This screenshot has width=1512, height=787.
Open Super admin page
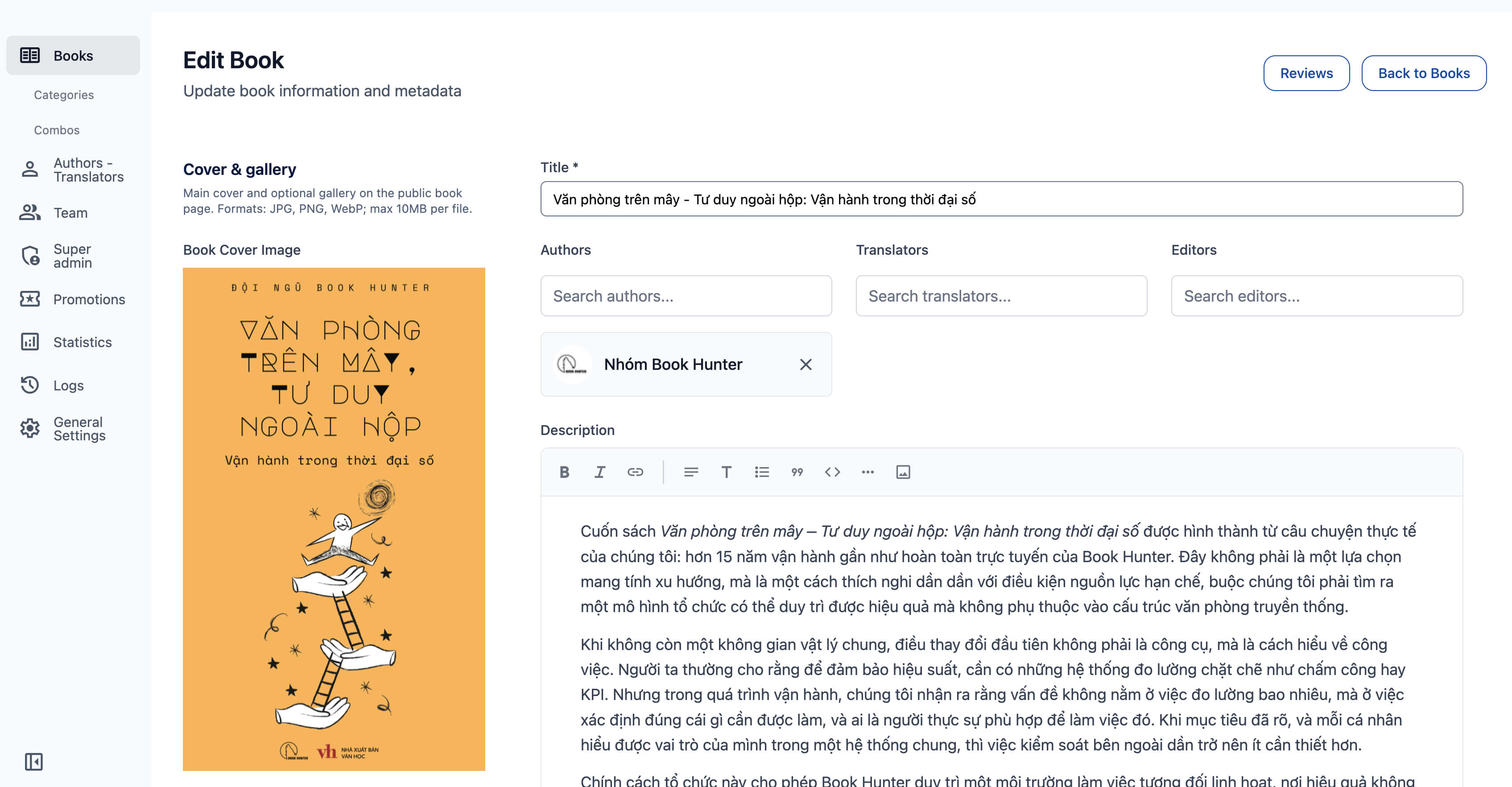[72, 256]
